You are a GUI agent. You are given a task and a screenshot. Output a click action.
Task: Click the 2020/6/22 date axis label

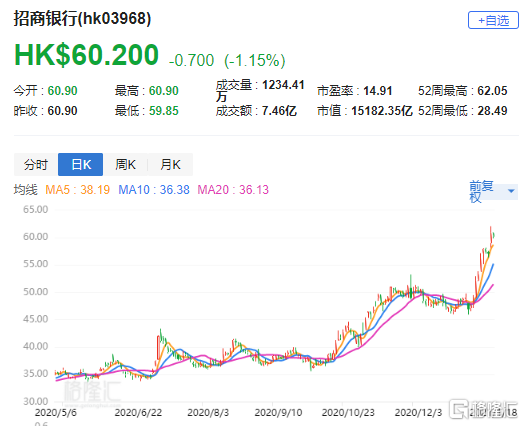pos(138,413)
